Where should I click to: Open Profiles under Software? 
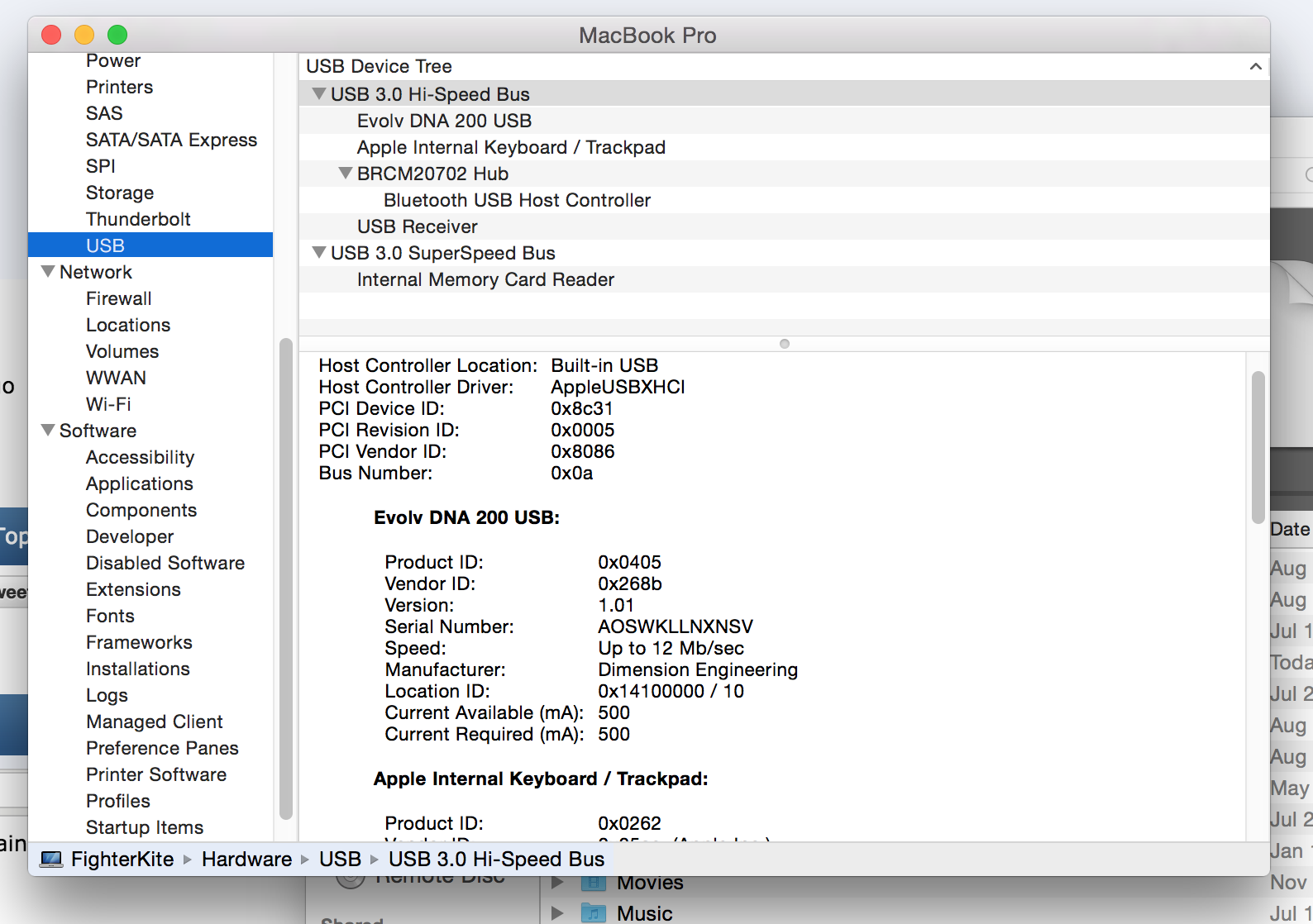tap(118, 801)
